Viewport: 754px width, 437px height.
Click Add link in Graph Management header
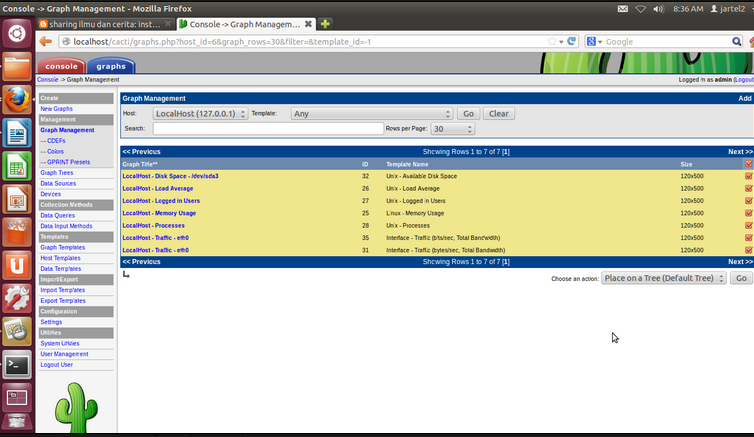pyautogui.click(x=745, y=99)
